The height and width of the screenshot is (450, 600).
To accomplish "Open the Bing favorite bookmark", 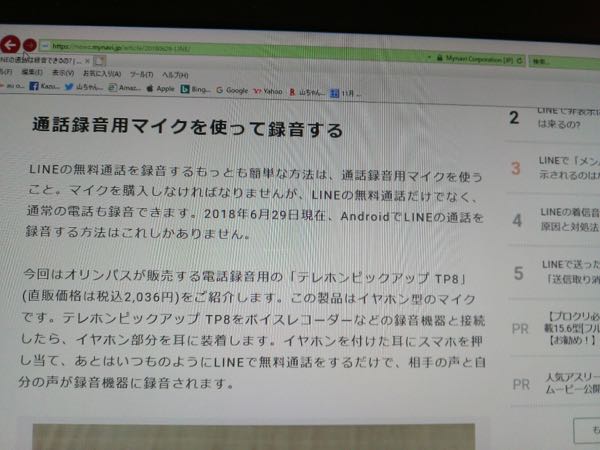I will pos(195,90).
